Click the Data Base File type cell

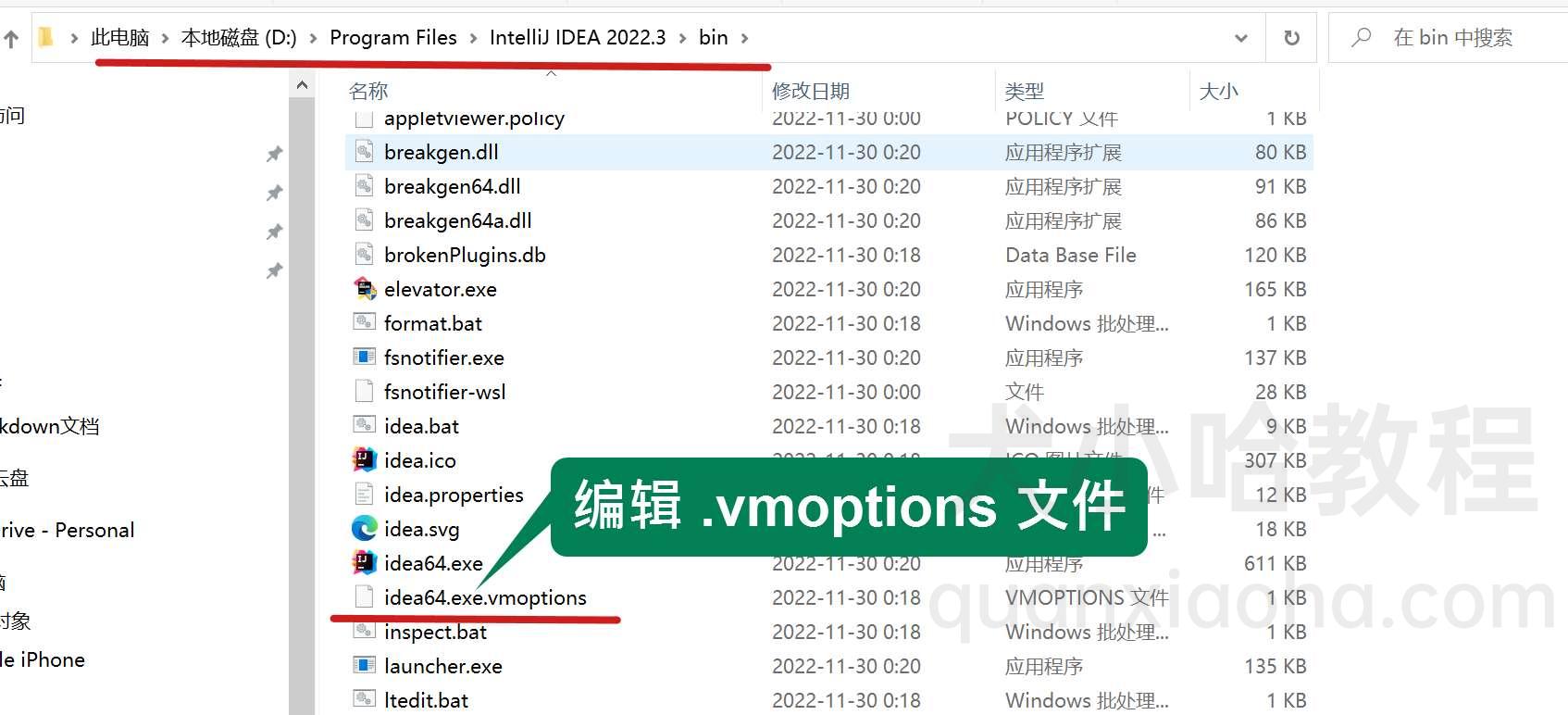click(1071, 255)
